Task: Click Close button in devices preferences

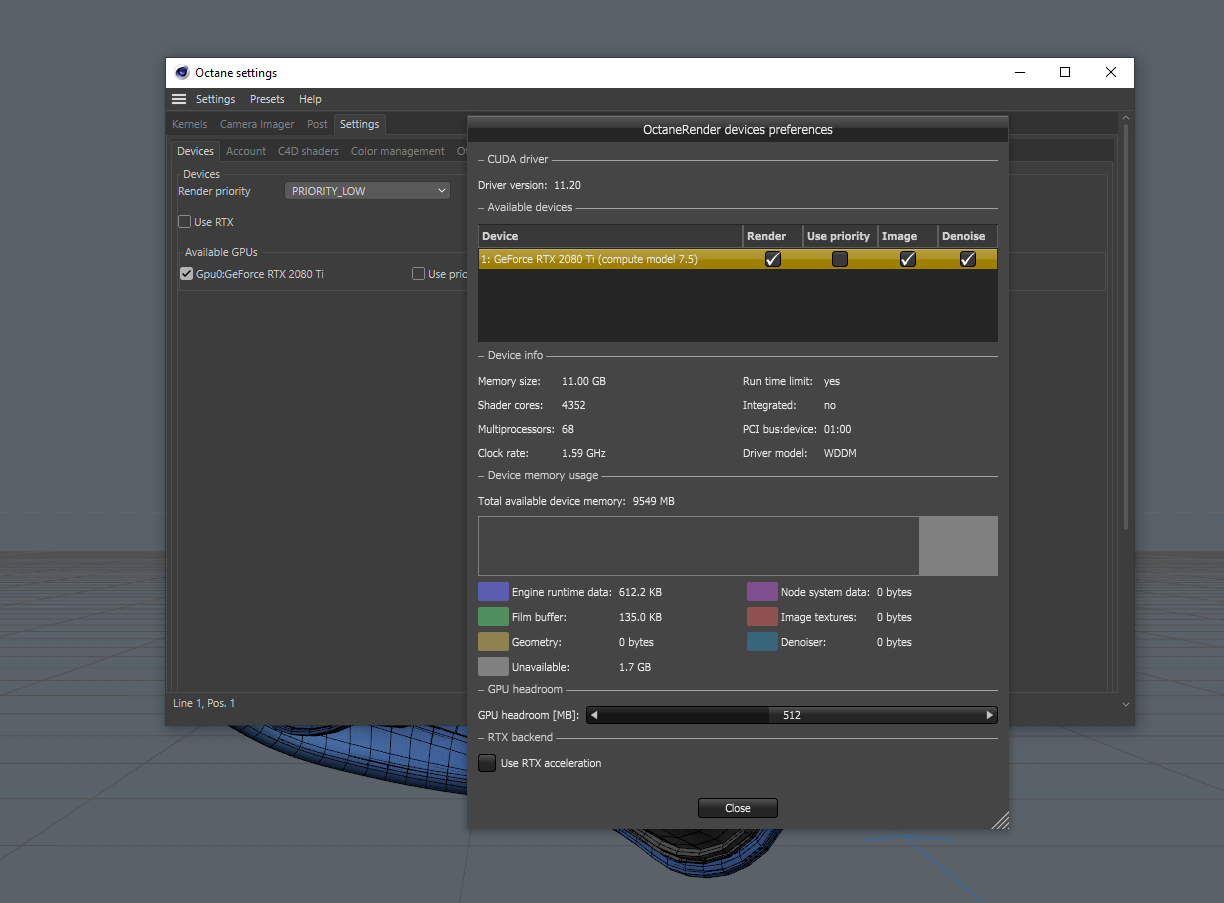Action: pos(738,808)
